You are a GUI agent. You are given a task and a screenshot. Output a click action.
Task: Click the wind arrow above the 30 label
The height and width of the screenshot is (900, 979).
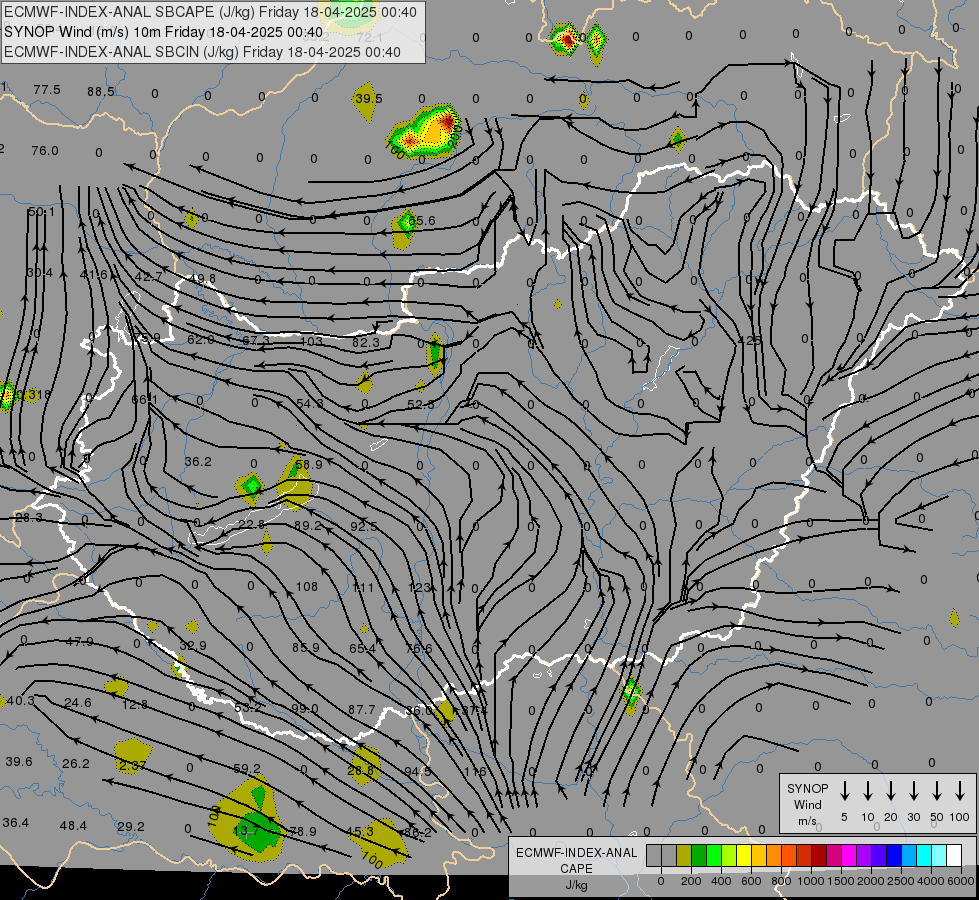pyautogui.click(x=913, y=791)
